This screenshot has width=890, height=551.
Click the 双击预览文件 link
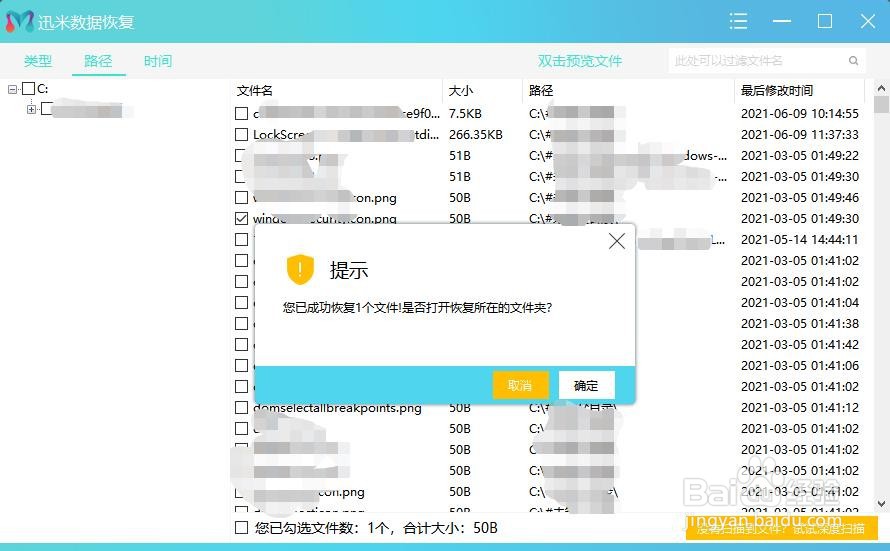pyautogui.click(x=580, y=61)
